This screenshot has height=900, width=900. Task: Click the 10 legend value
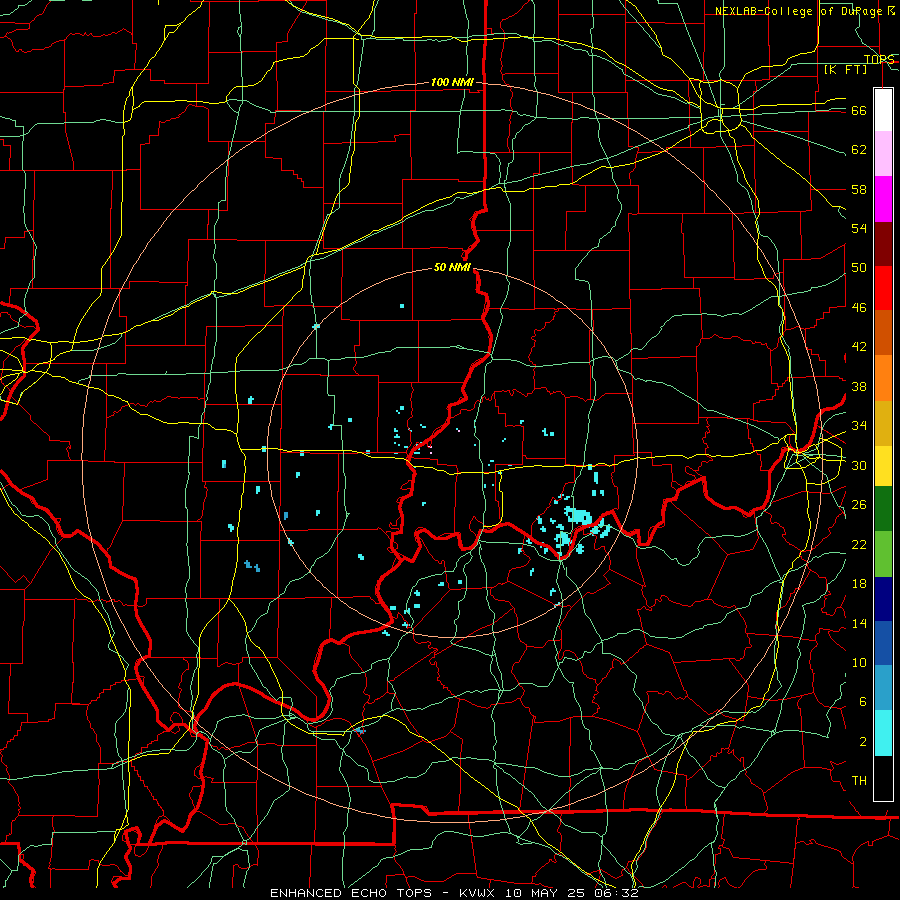click(859, 662)
